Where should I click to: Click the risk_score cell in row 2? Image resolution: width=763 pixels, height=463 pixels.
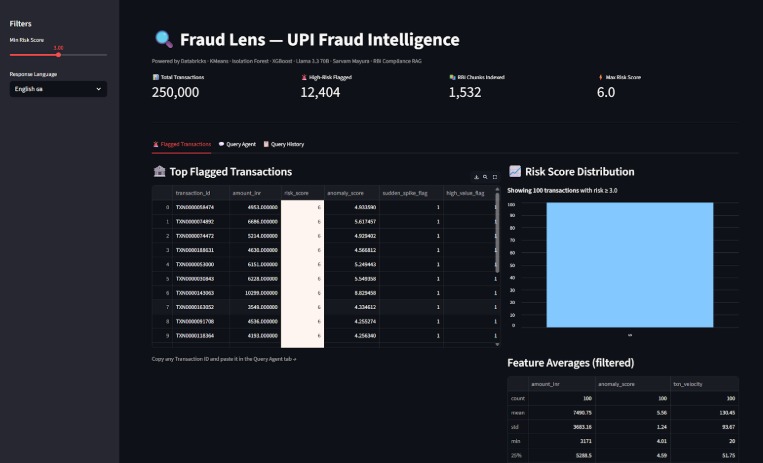pos(303,236)
